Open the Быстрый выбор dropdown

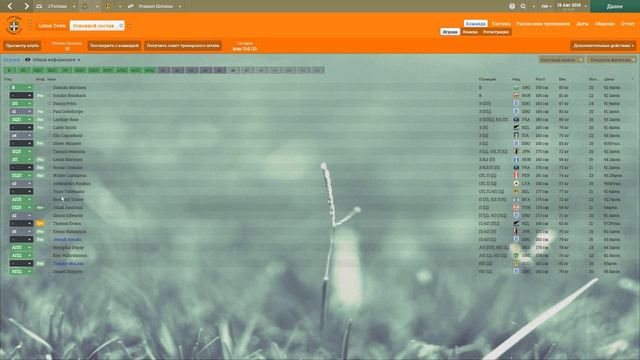click(x=562, y=60)
